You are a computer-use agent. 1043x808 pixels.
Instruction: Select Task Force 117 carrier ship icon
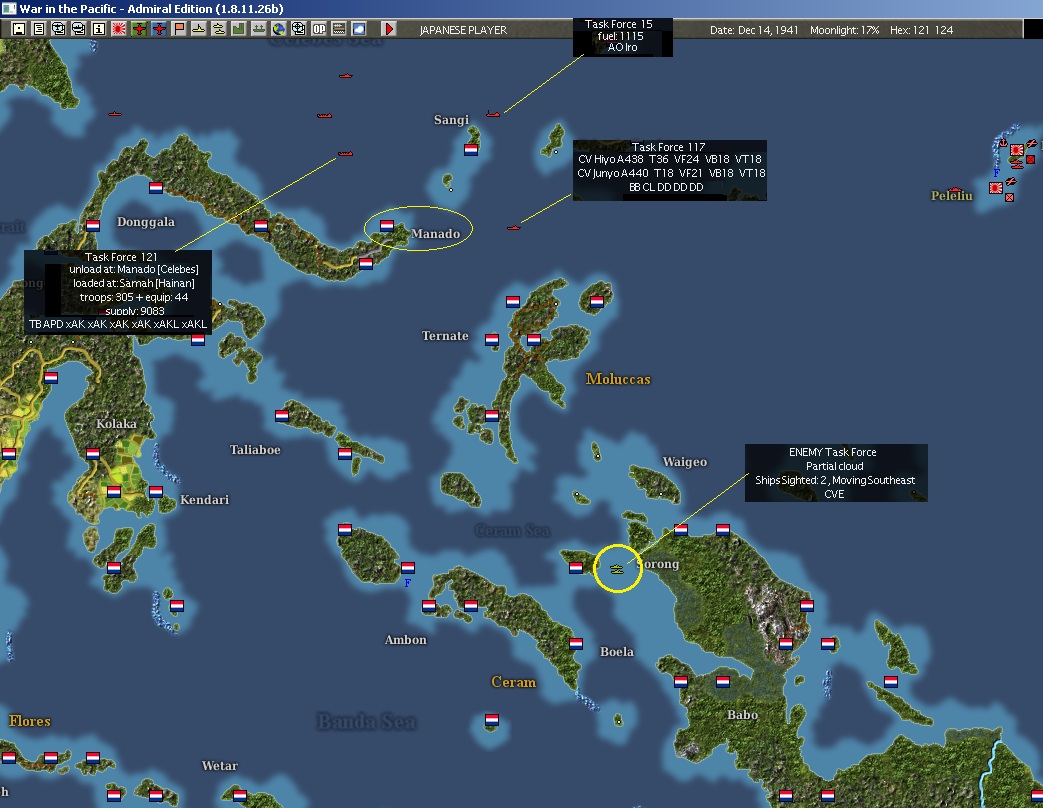513,227
